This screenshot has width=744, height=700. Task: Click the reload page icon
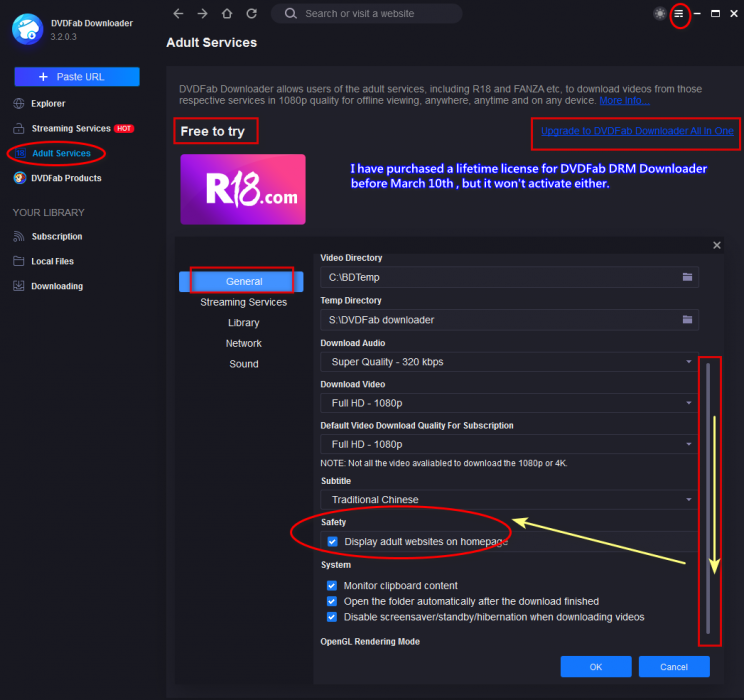(x=251, y=14)
